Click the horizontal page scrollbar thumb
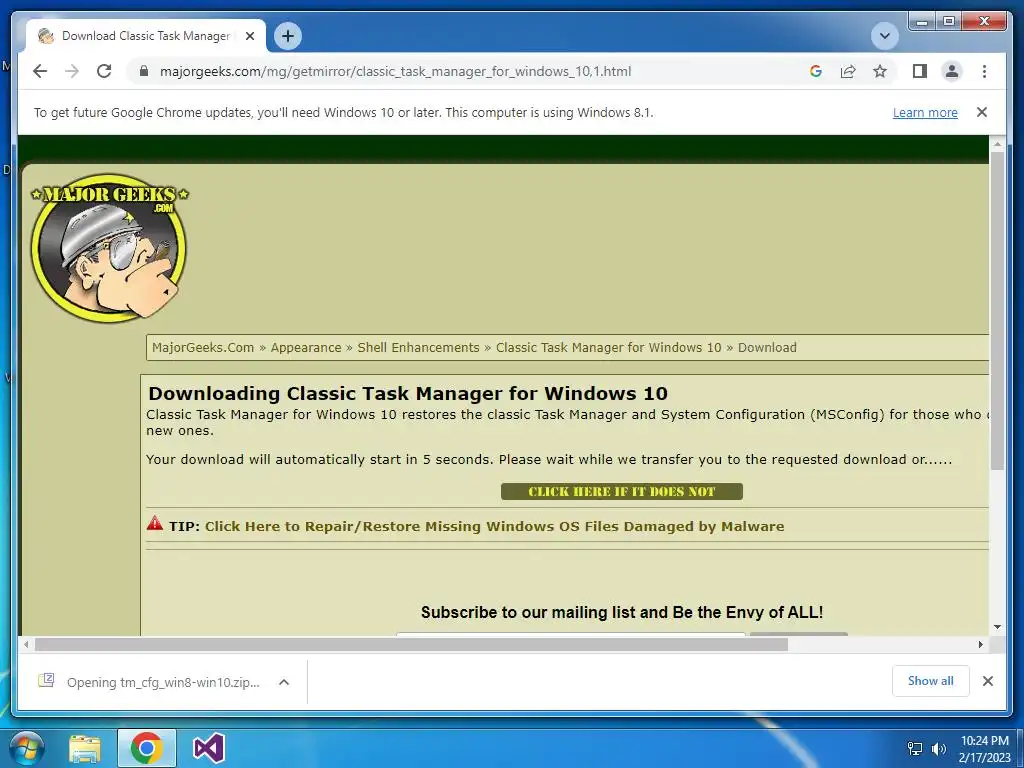Image resolution: width=1024 pixels, height=768 pixels. coord(411,645)
